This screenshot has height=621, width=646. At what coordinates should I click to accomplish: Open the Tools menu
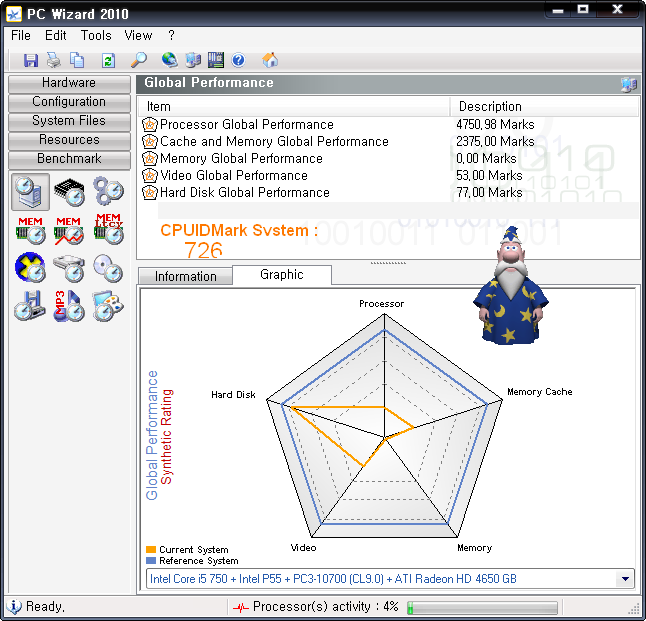pos(96,35)
